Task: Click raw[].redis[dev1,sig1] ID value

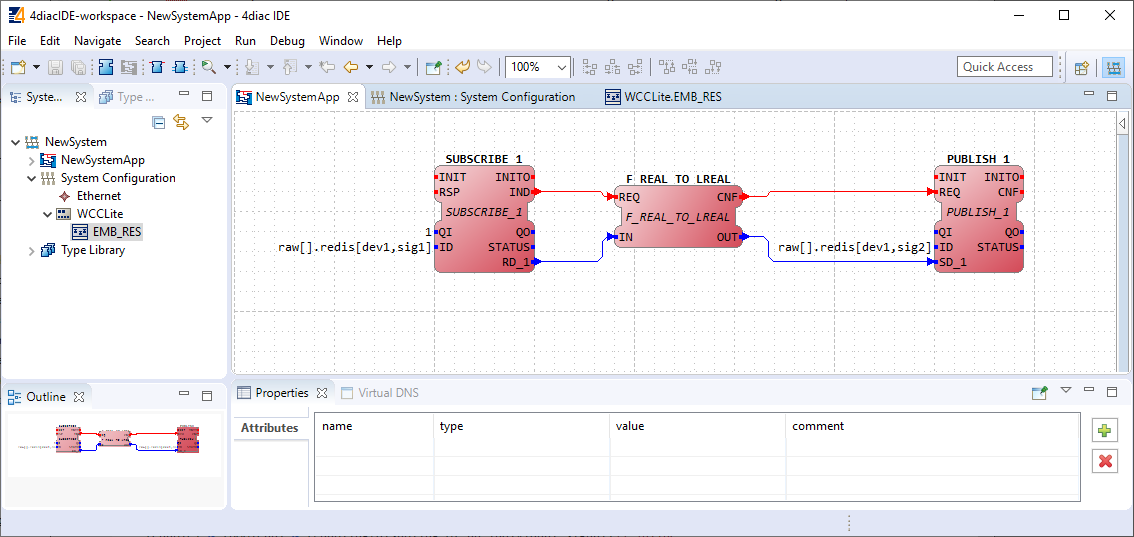Action: click(x=354, y=248)
